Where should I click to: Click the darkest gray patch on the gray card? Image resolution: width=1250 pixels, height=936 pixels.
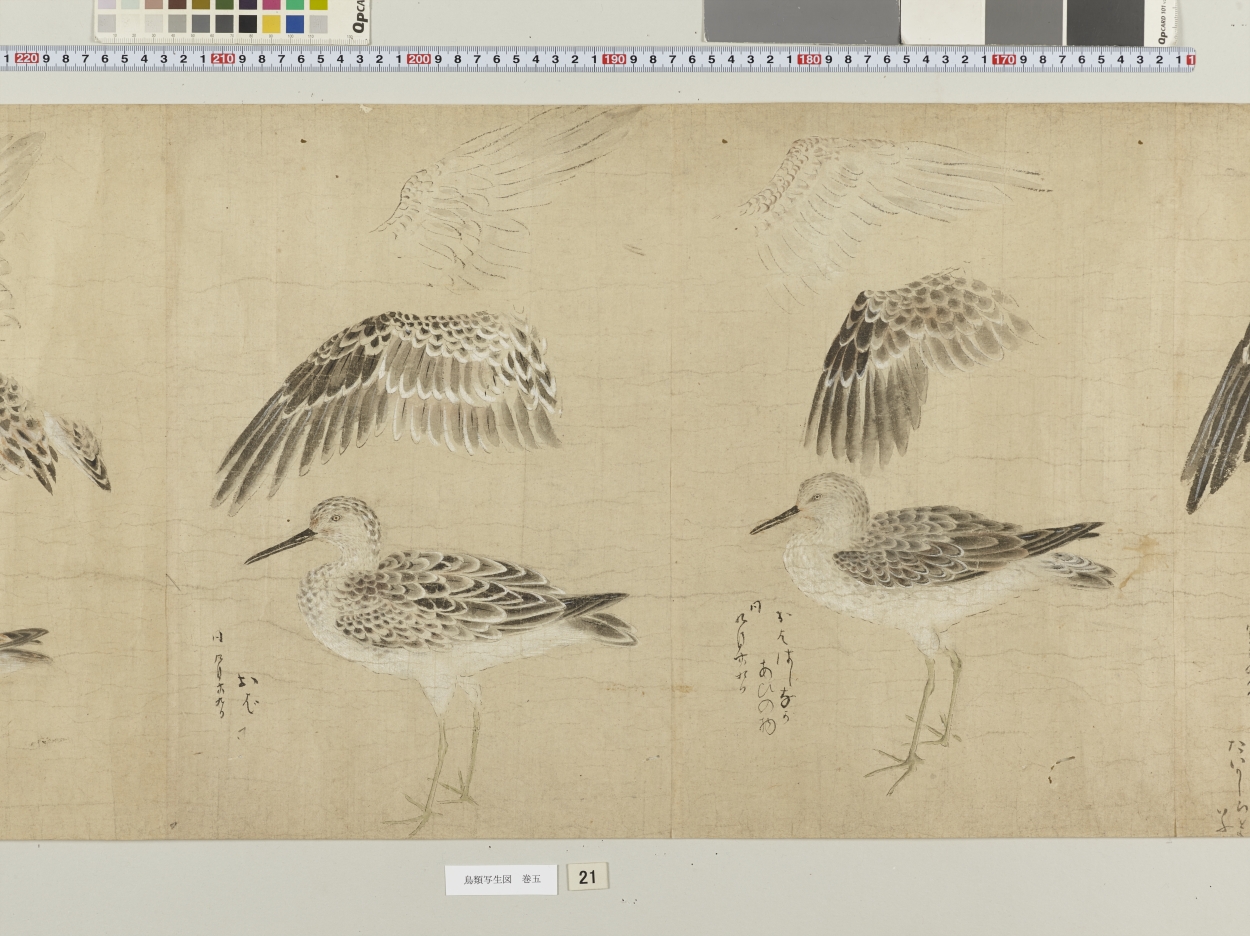click(x=1104, y=21)
